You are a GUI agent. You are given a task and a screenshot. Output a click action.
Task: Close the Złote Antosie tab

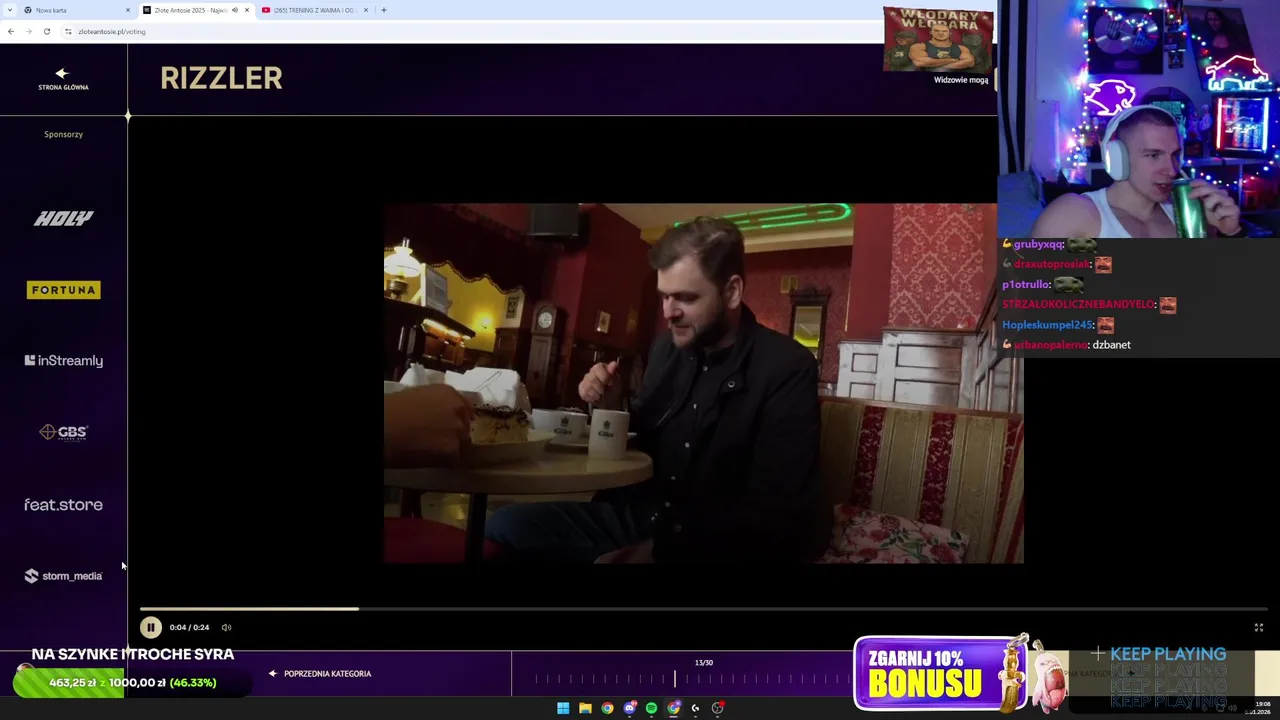(x=246, y=10)
